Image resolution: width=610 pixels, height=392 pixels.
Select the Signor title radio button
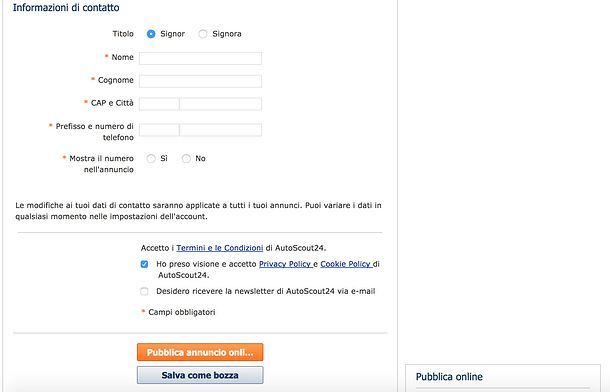coord(151,34)
